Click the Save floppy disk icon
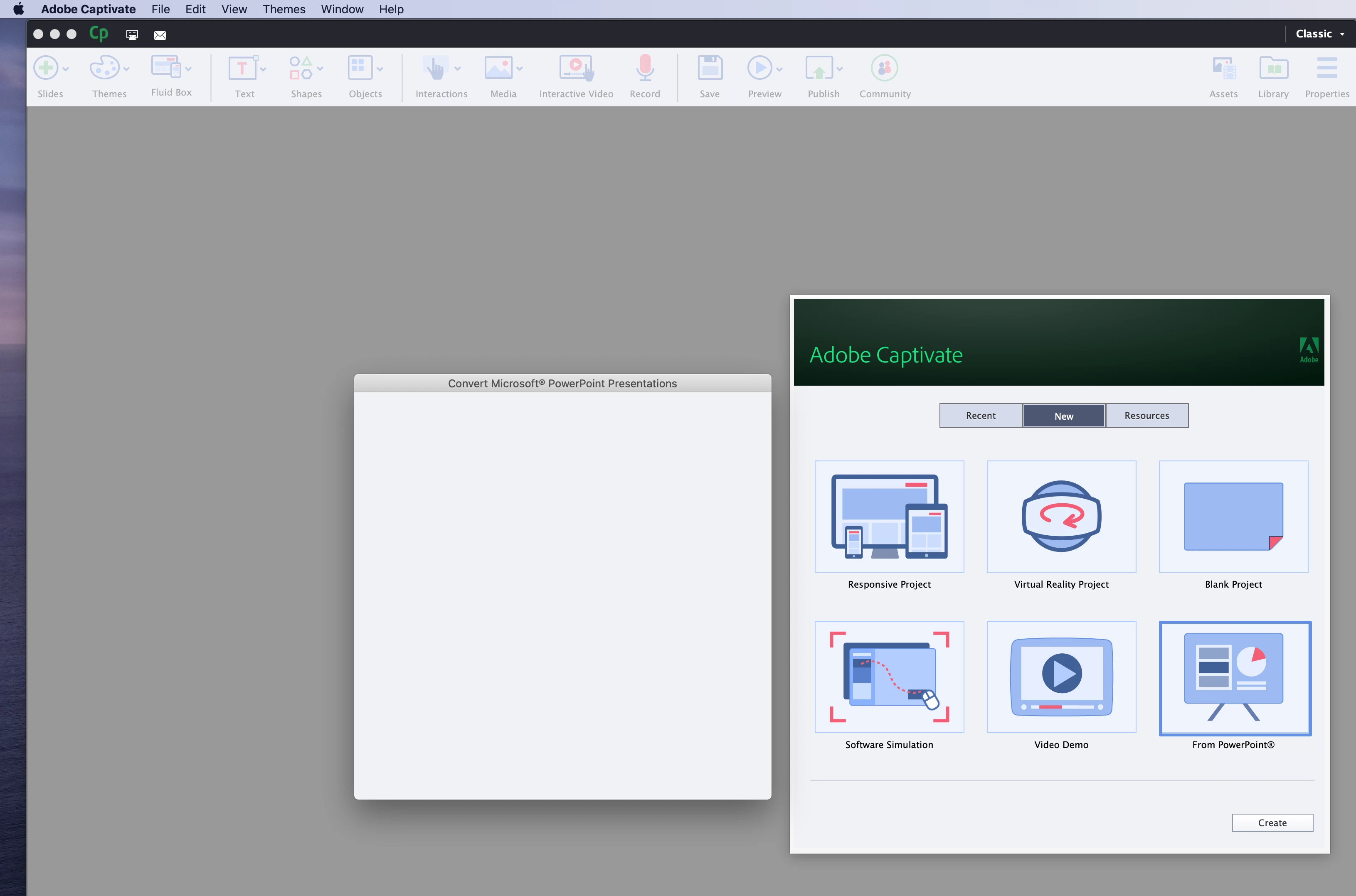Image resolution: width=1356 pixels, height=896 pixels. tap(710, 68)
